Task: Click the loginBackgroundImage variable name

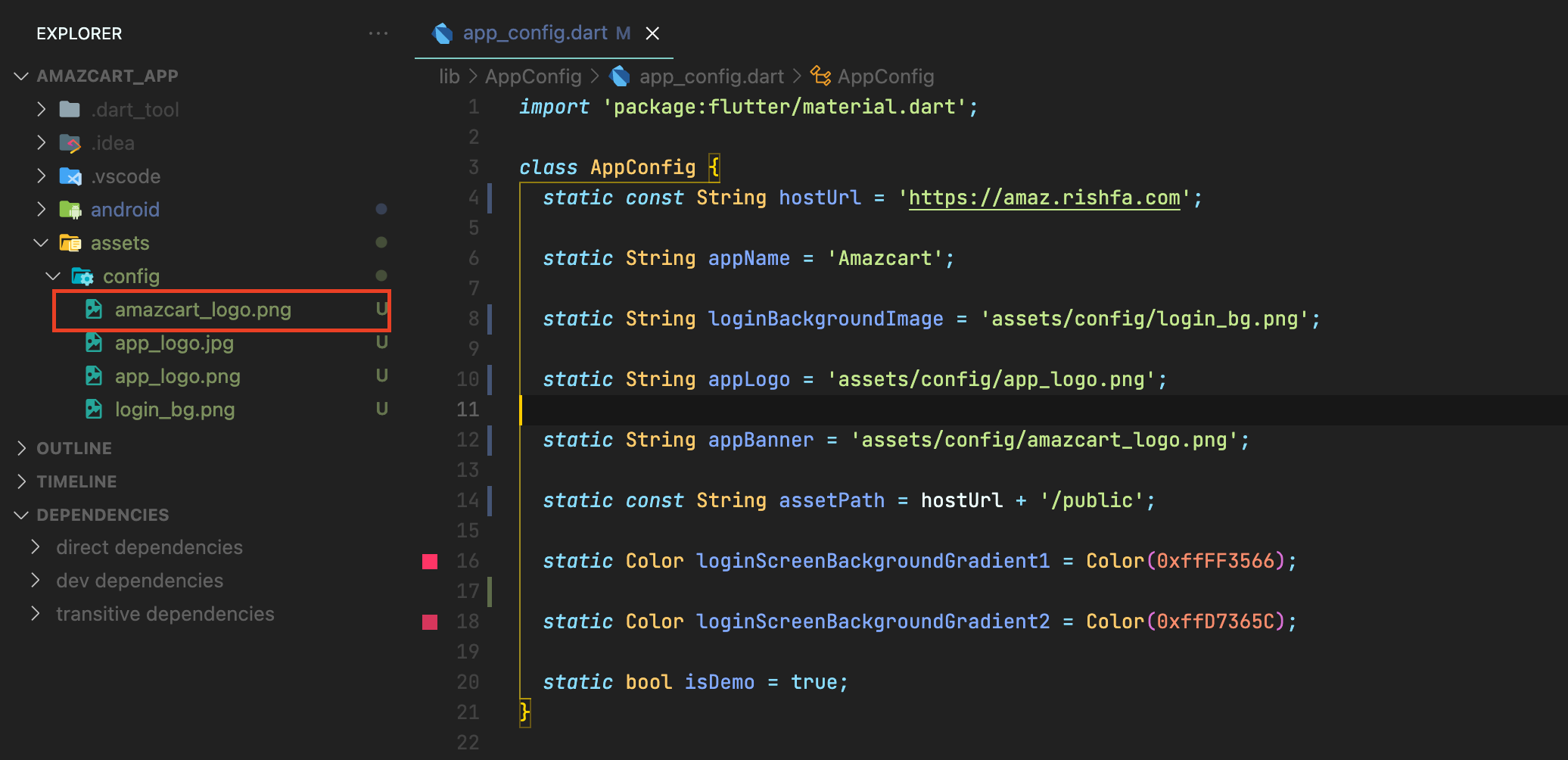Action: [826, 319]
